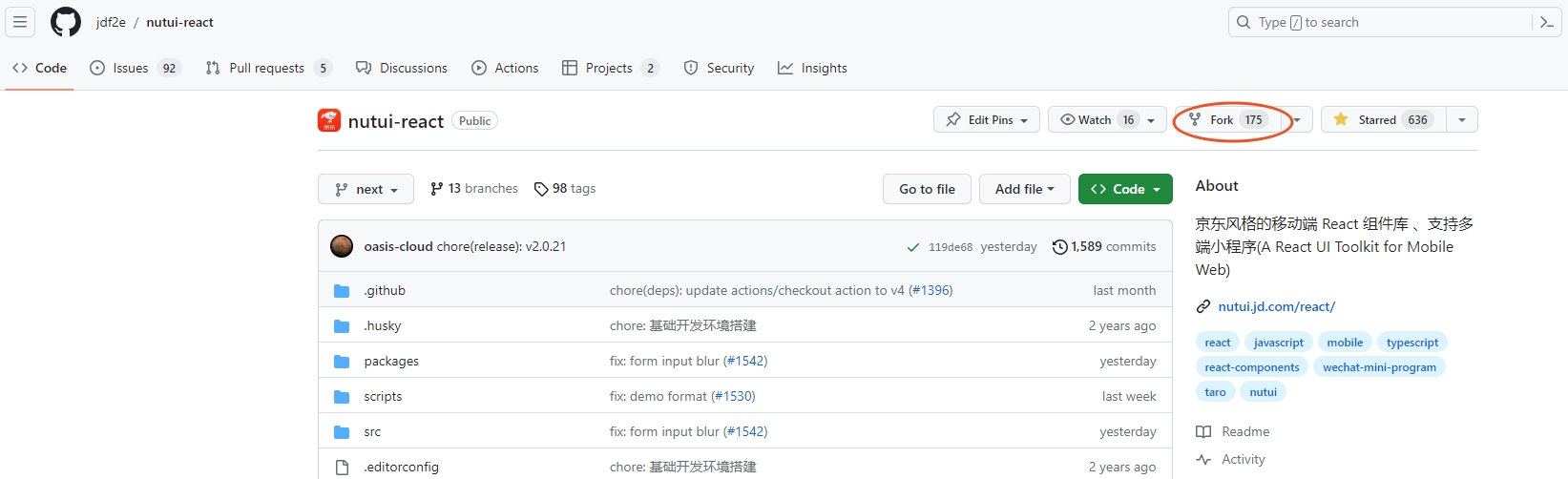Click the GitHub logo icon

tap(66, 22)
